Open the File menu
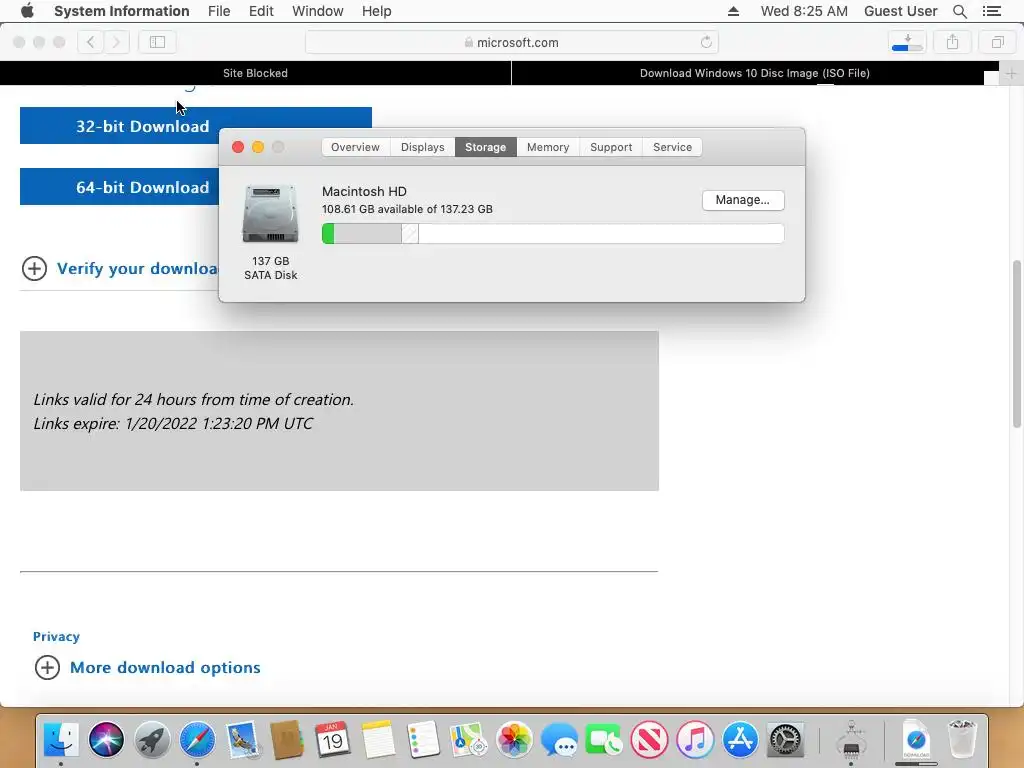 (219, 11)
